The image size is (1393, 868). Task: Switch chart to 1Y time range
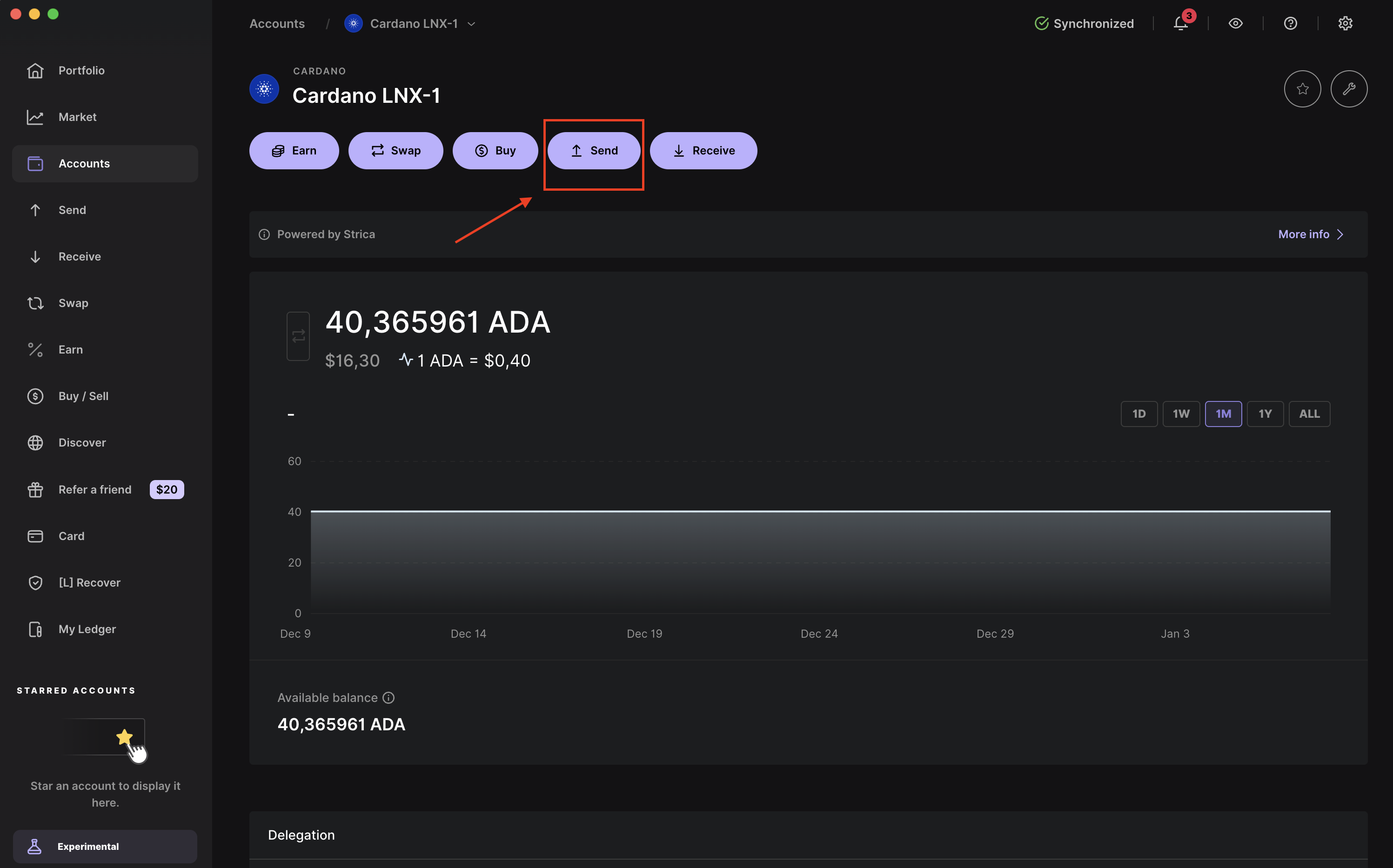click(x=1265, y=414)
